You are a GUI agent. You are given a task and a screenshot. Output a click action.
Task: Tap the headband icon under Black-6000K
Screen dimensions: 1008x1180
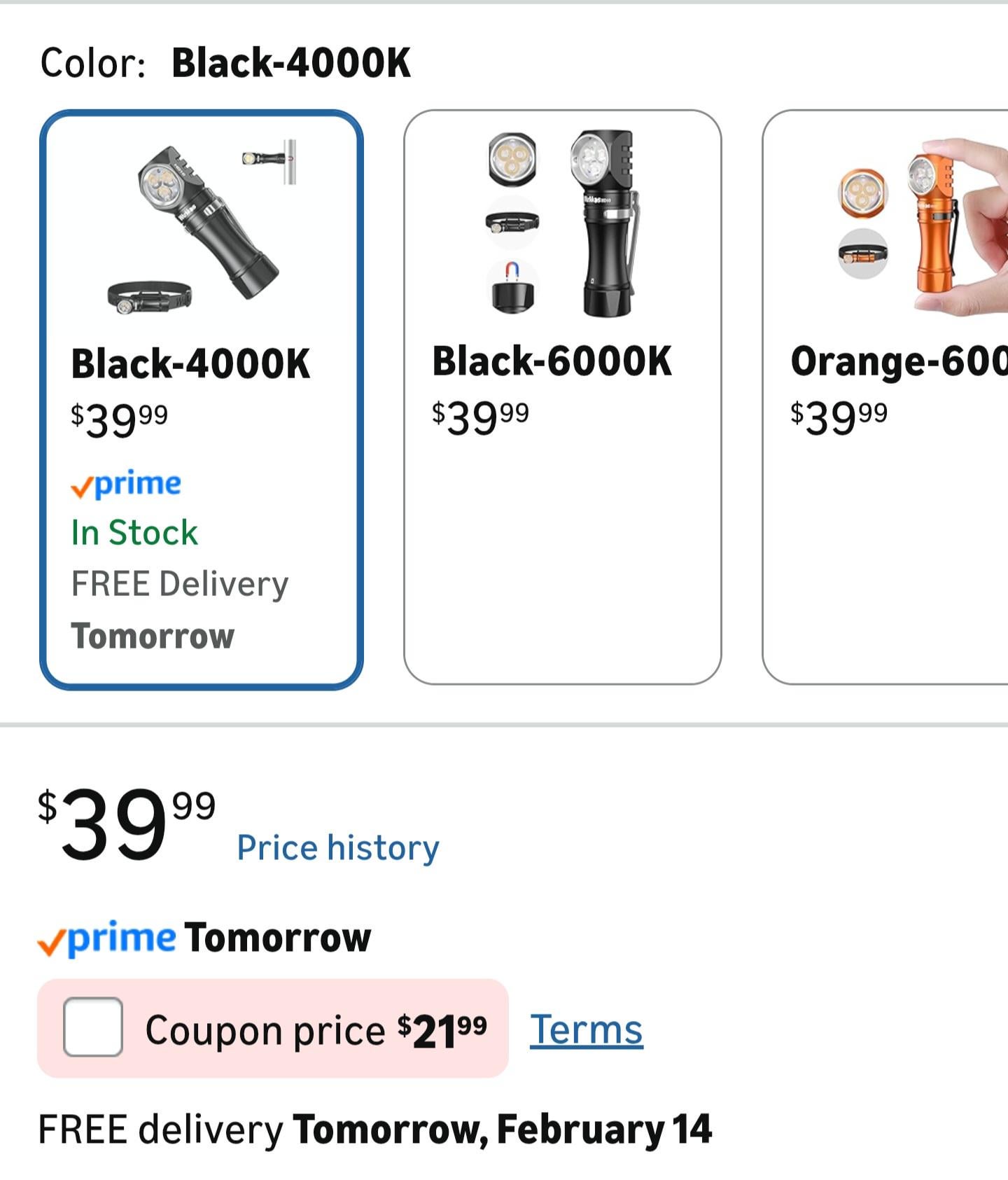(x=512, y=223)
